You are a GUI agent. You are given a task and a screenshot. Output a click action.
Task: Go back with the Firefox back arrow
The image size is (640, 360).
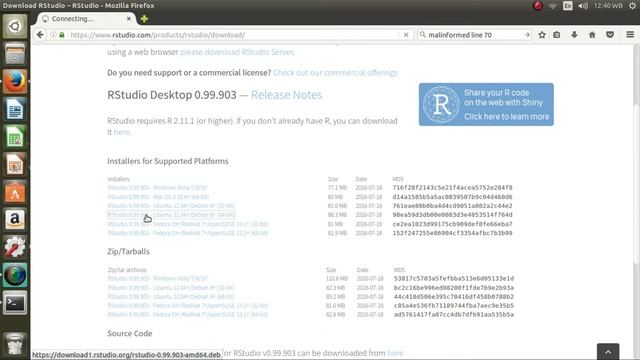tap(40, 35)
